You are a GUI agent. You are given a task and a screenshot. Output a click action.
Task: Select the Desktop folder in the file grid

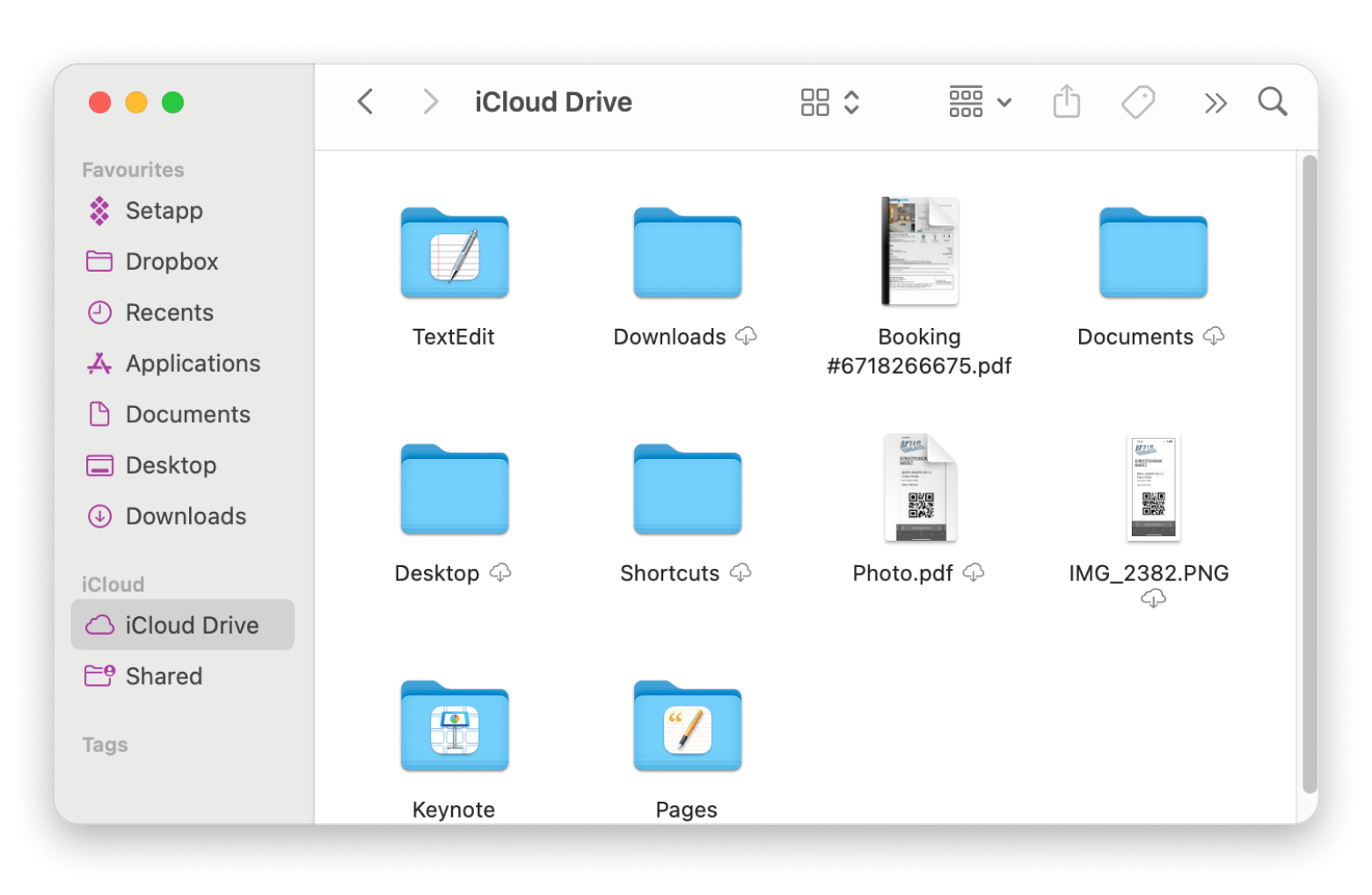[x=454, y=490]
